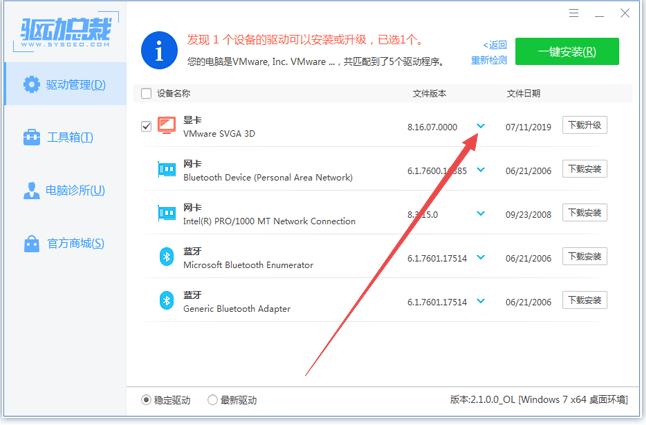Click the shopping bag icon for 官方商城
The width and height of the screenshot is (646, 425).
[32, 243]
